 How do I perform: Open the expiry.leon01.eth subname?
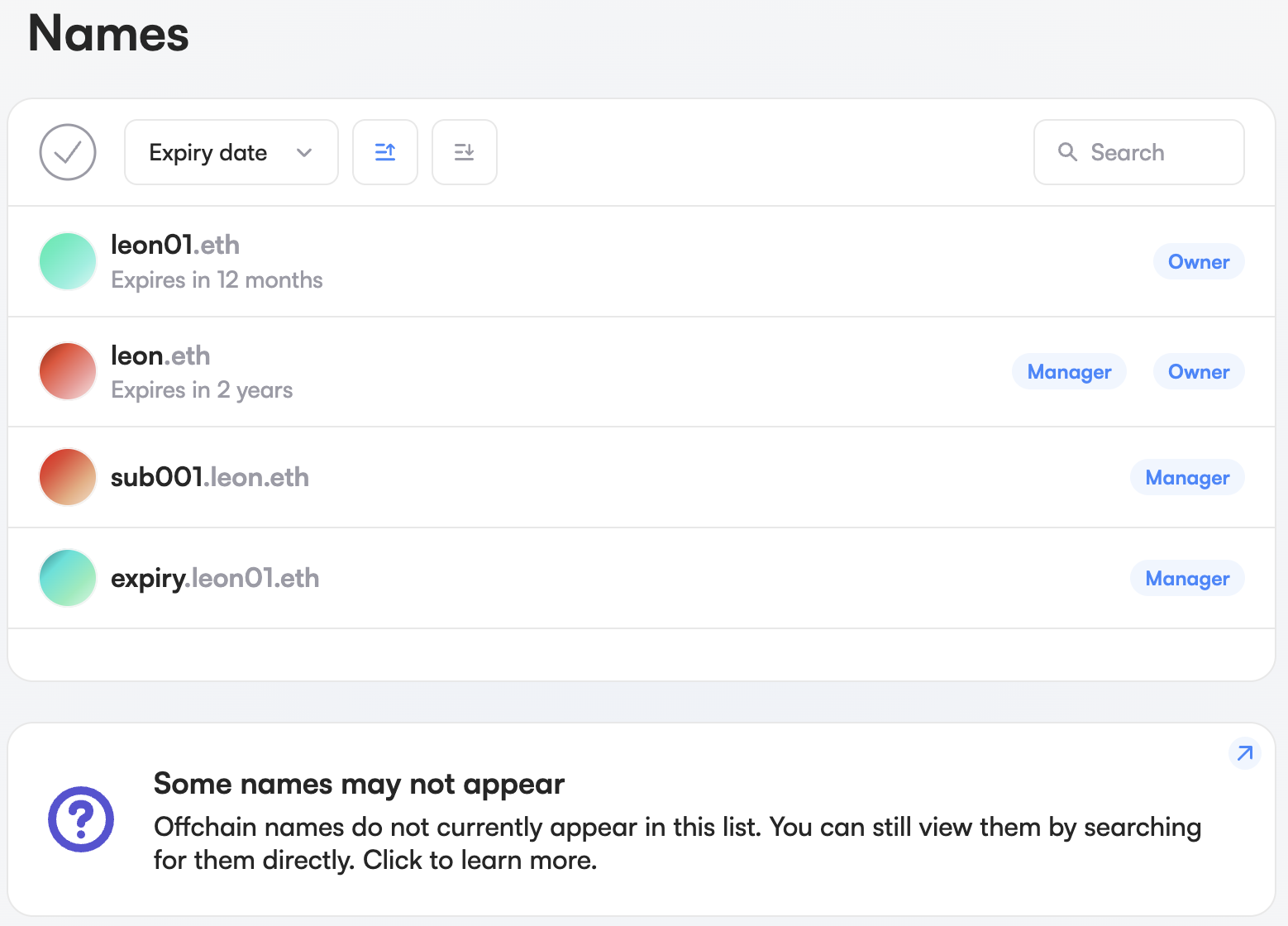click(215, 578)
